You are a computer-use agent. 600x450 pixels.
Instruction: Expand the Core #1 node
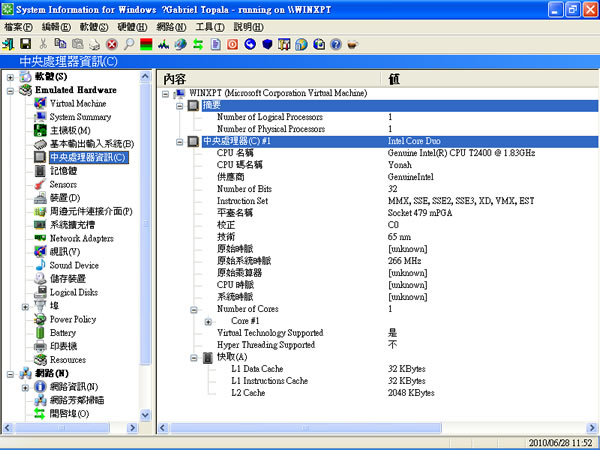point(207,321)
